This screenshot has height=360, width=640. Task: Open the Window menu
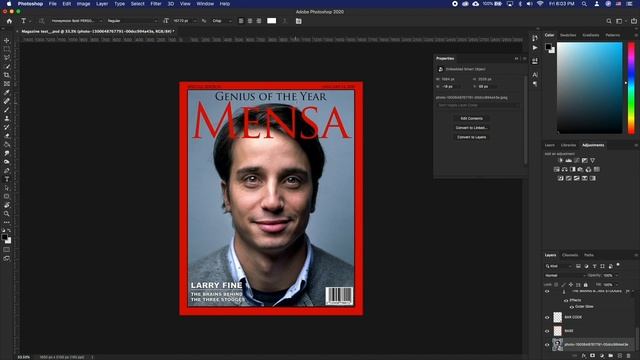click(205, 4)
